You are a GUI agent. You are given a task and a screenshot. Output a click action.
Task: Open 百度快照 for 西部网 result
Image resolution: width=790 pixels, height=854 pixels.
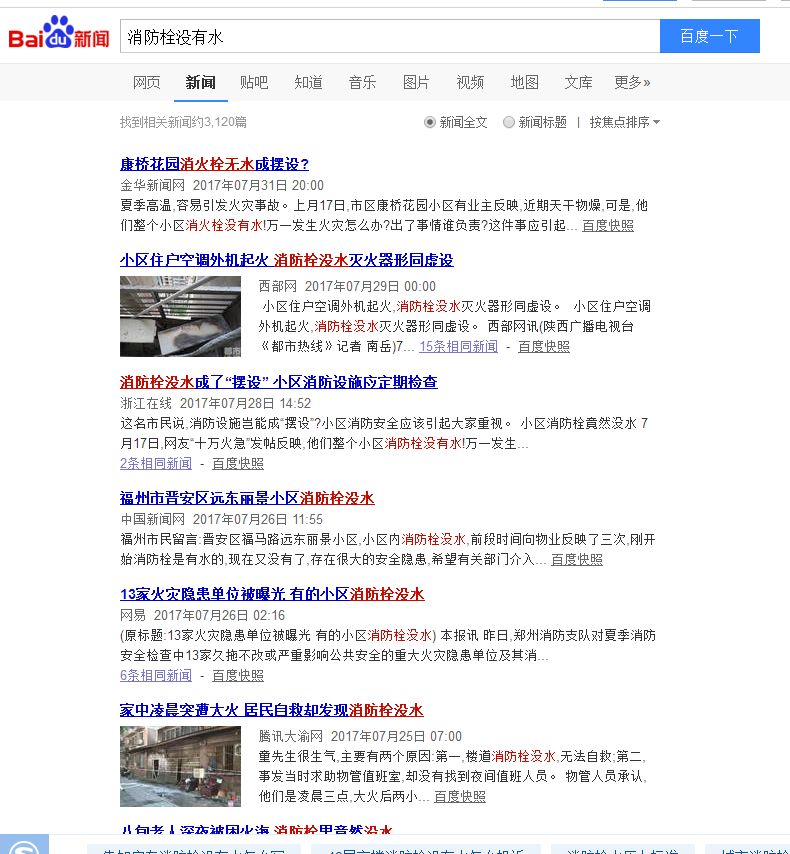click(544, 346)
